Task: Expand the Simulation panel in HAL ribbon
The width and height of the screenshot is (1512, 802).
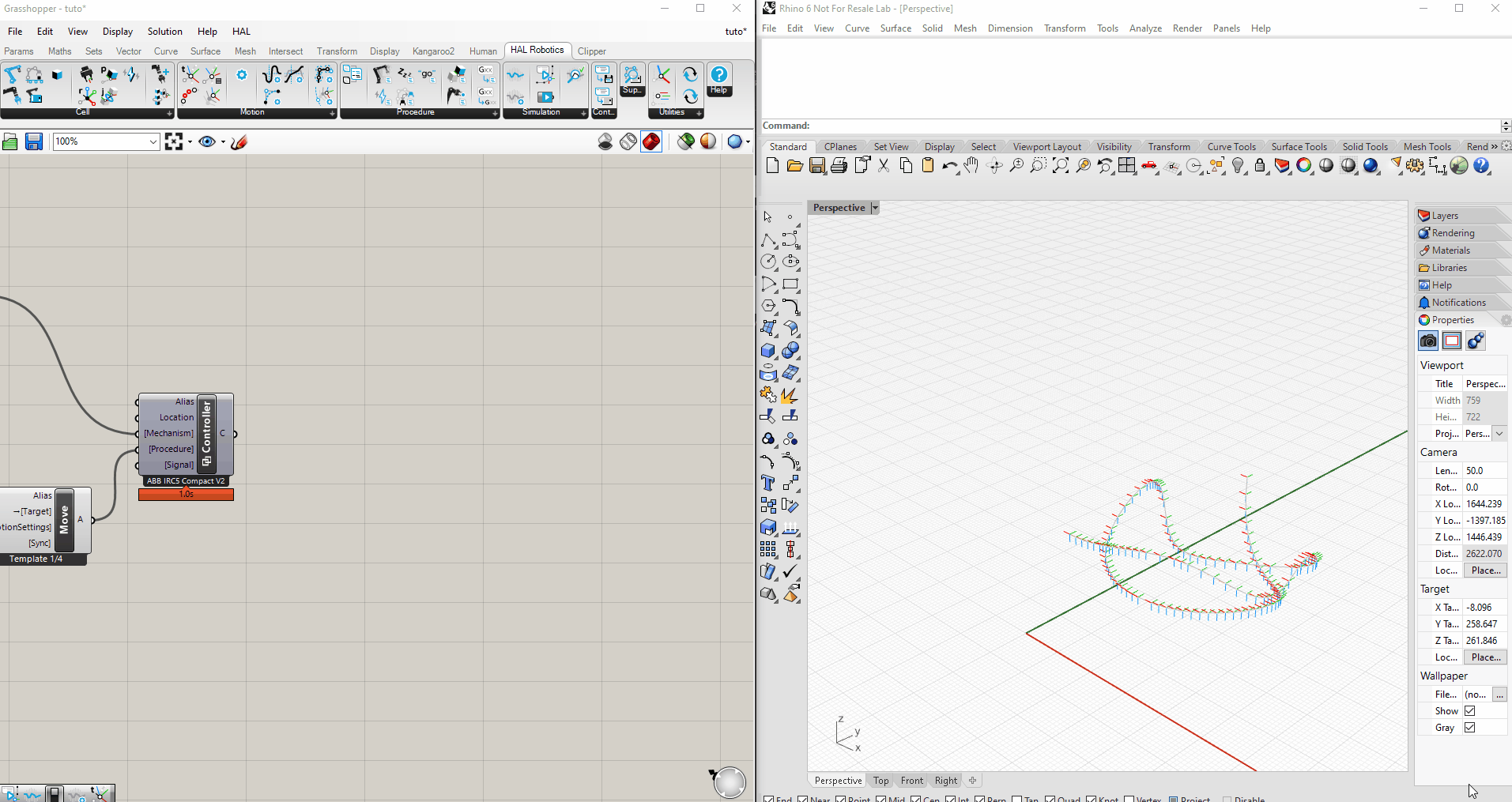Action: pos(583,113)
